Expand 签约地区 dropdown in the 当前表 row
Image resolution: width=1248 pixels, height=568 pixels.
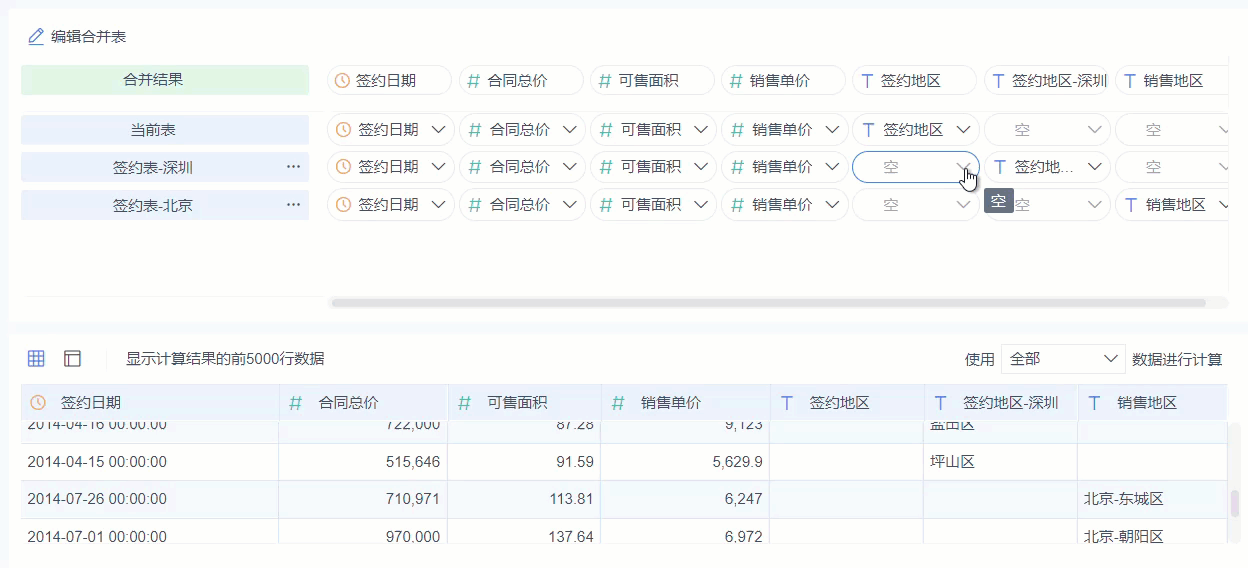(x=963, y=130)
